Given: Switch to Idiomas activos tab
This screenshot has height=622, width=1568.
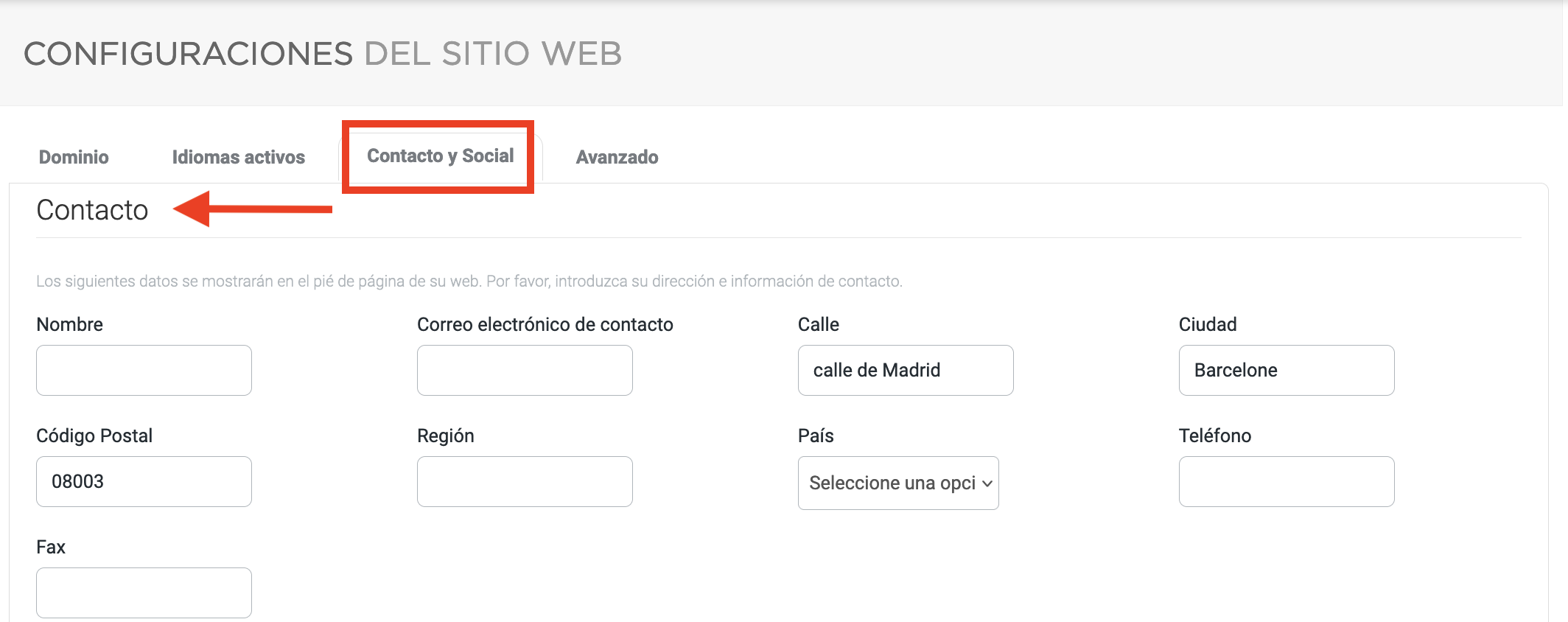Looking at the screenshot, I should click(x=238, y=157).
